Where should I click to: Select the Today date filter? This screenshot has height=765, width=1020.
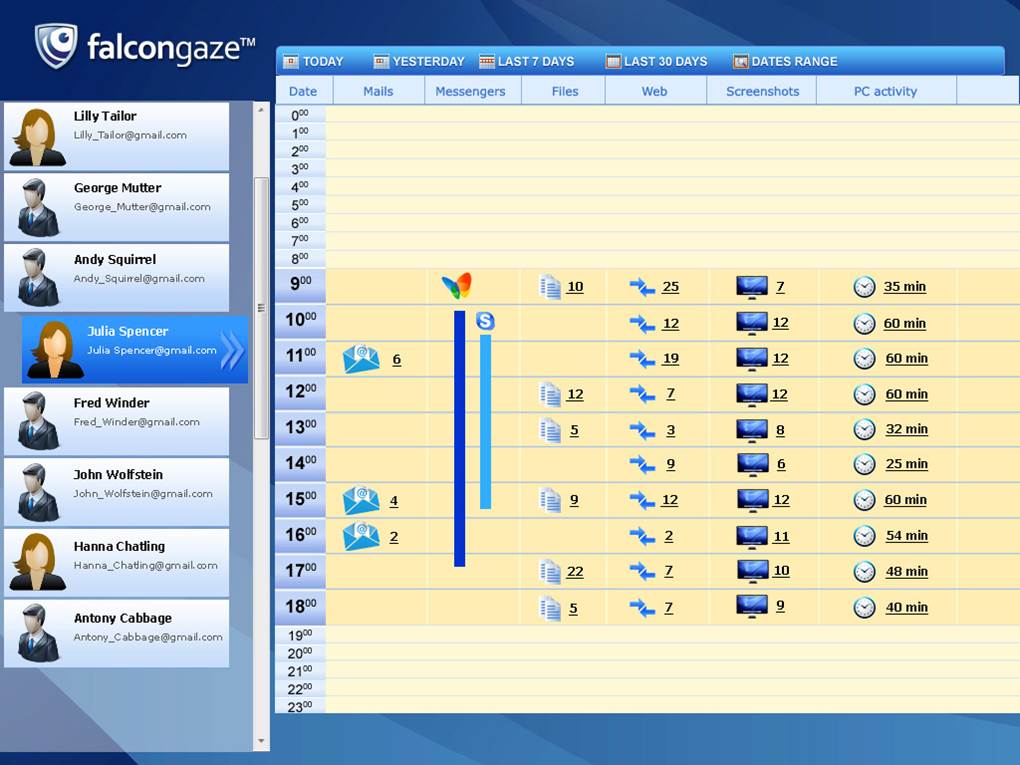pos(313,61)
